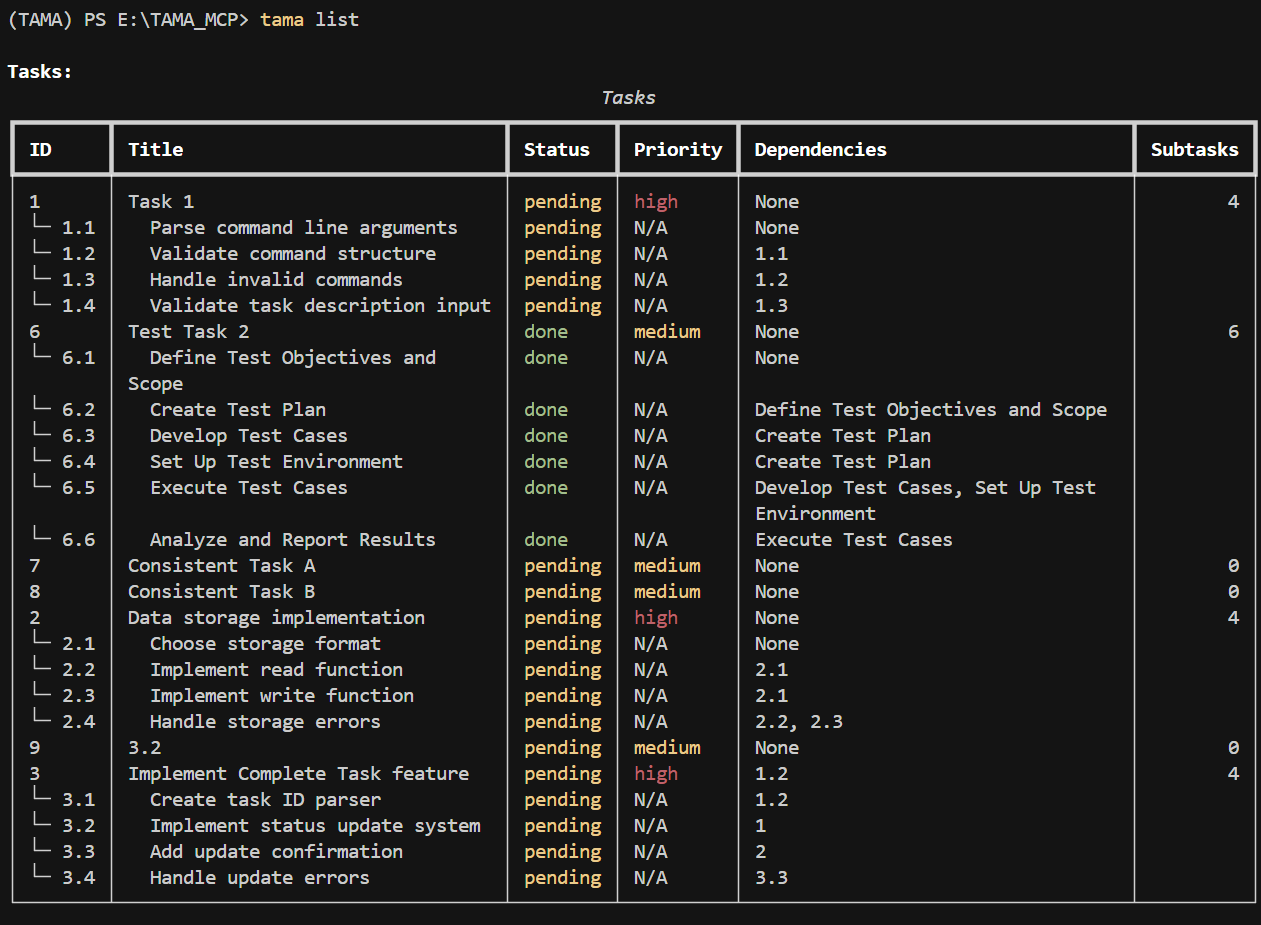Click 'Consistent Task B' title
Viewport: 1261px width, 925px height.
[222, 591]
